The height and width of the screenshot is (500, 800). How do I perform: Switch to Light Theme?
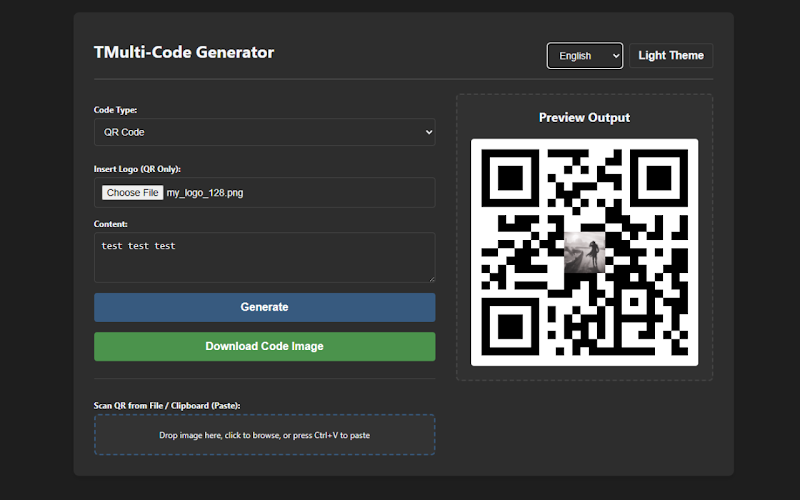click(671, 56)
